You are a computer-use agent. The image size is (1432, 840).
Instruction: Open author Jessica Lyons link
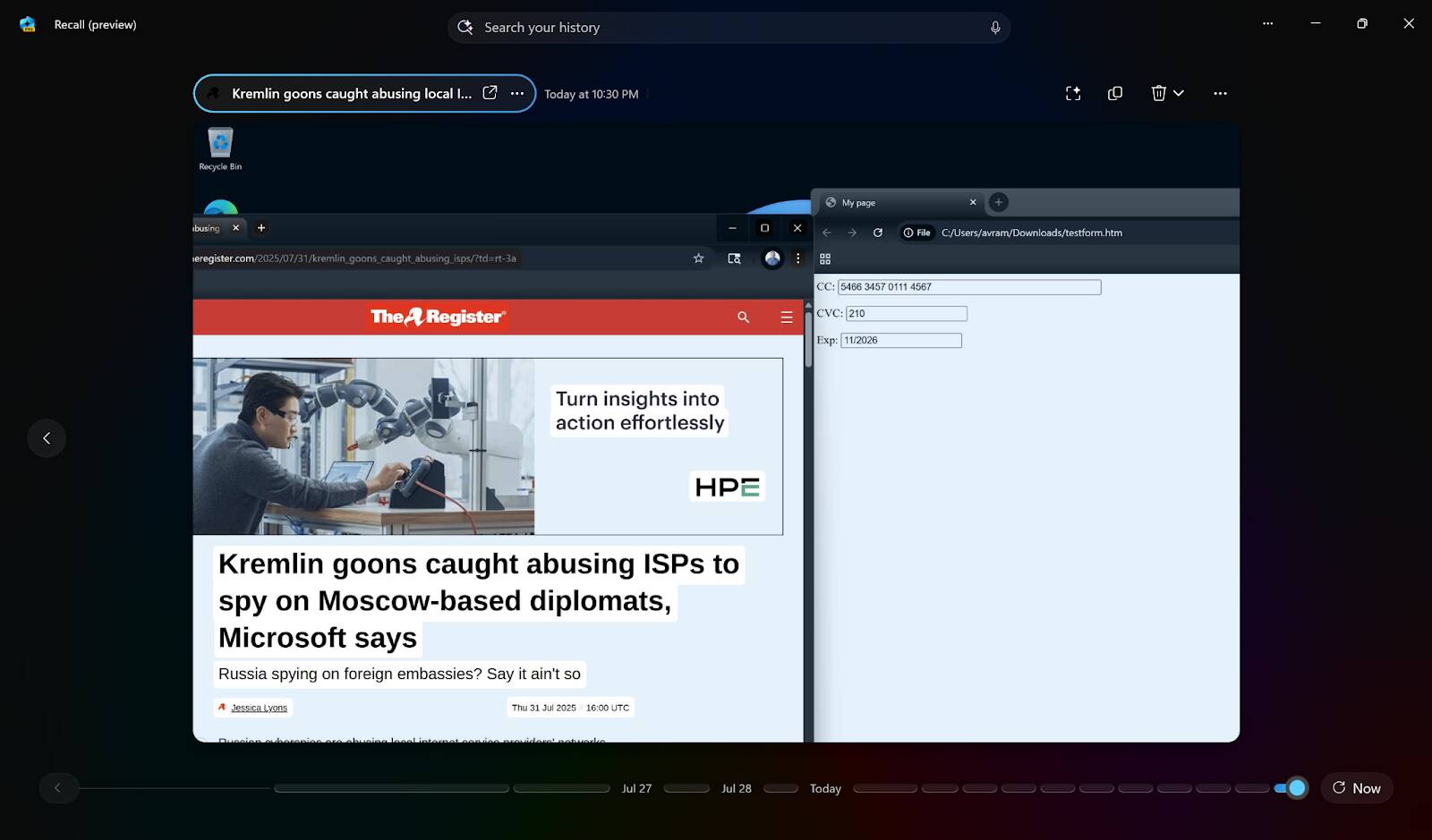[x=259, y=708]
